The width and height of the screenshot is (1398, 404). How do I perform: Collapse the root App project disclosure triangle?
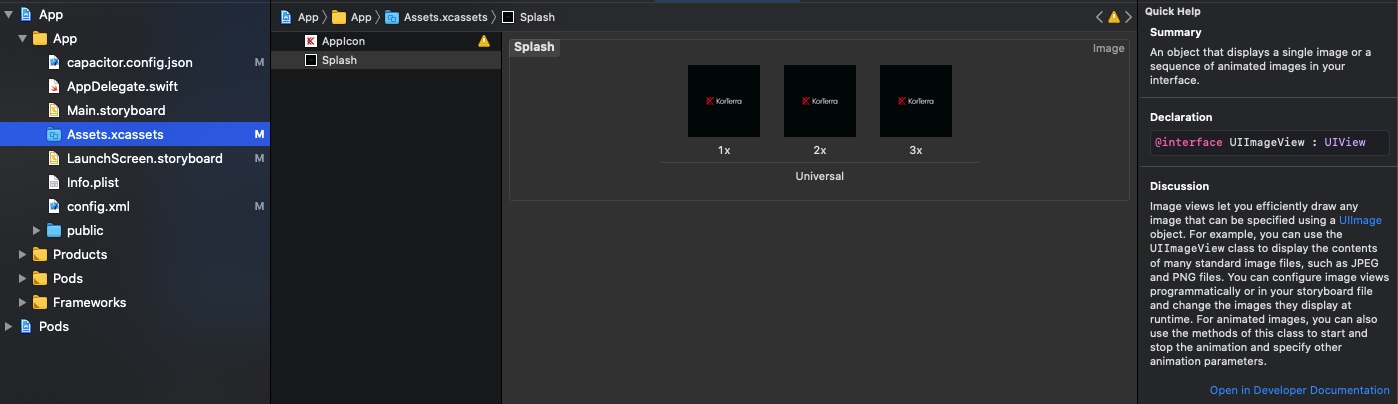(x=9, y=15)
